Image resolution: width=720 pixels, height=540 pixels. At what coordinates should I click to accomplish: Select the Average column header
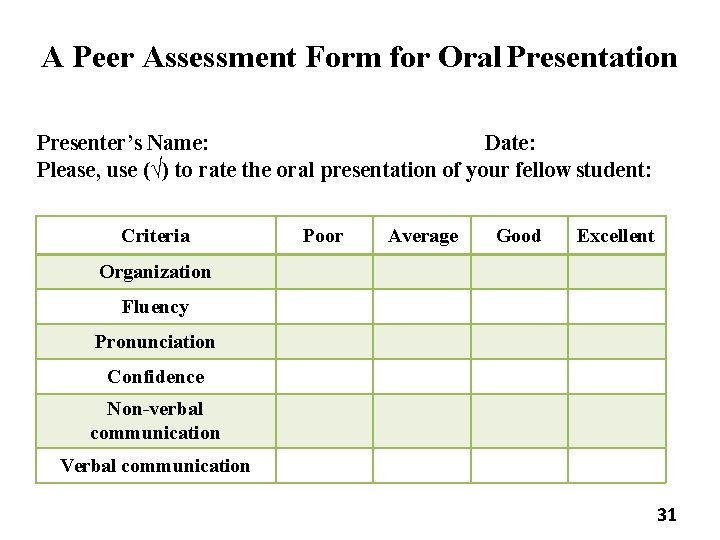422,236
